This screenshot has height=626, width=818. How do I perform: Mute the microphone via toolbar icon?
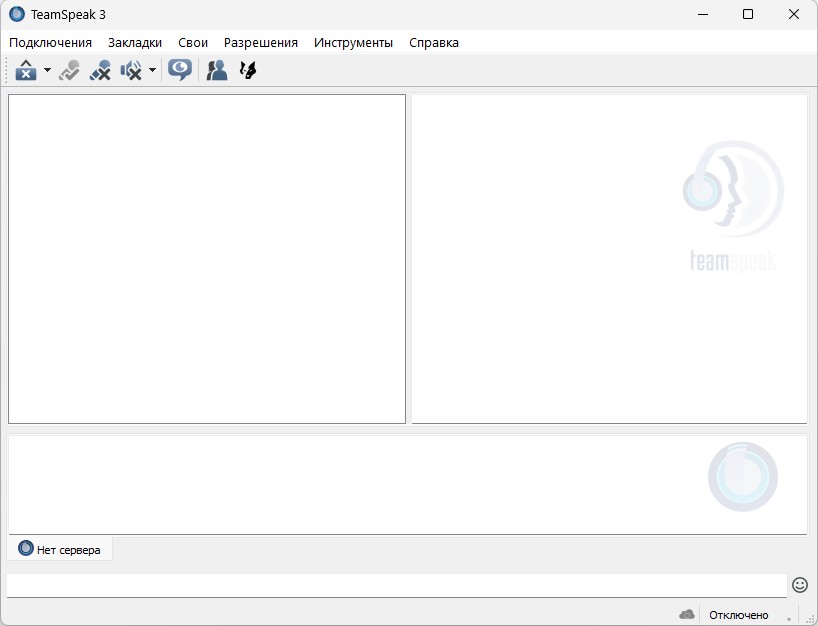click(x=100, y=70)
